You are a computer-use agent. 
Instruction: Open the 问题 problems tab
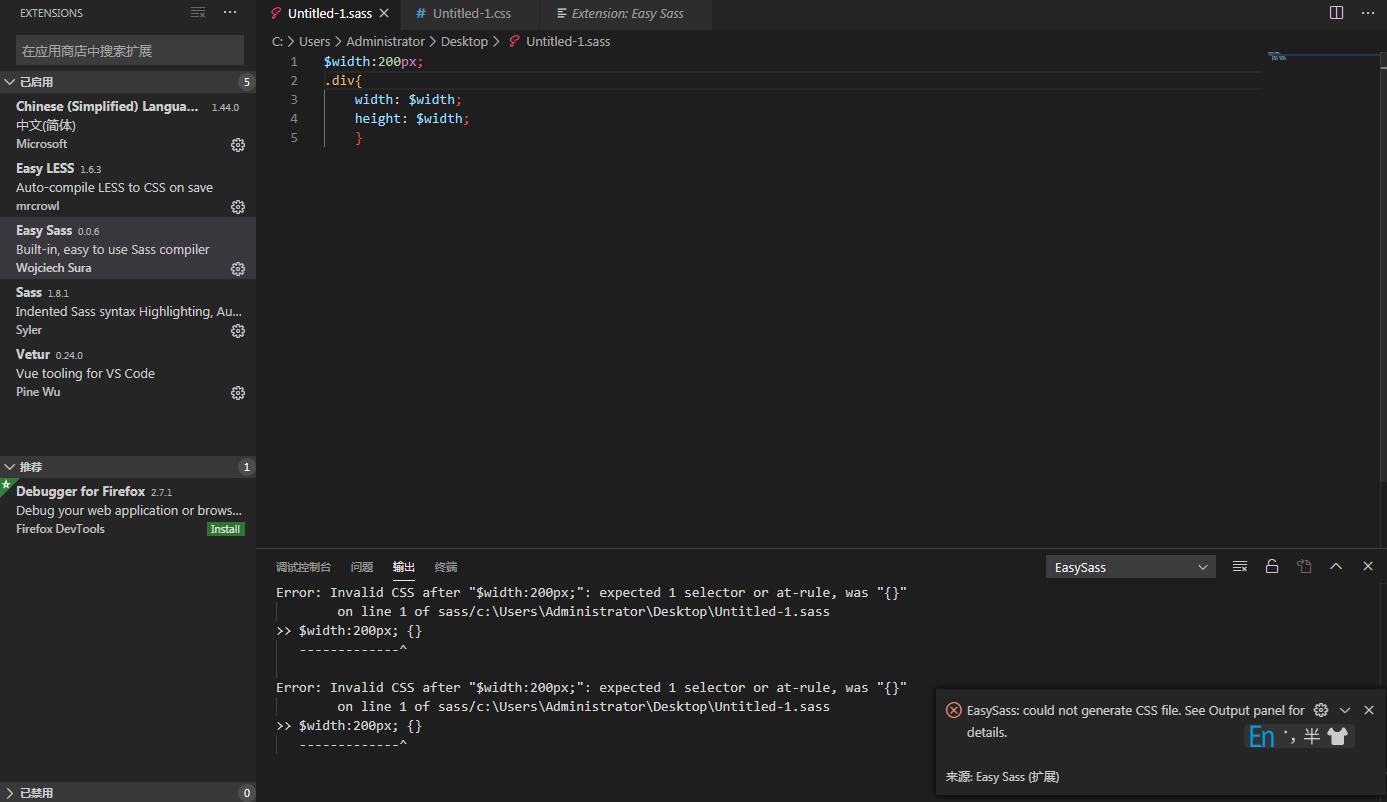tap(362, 567)
